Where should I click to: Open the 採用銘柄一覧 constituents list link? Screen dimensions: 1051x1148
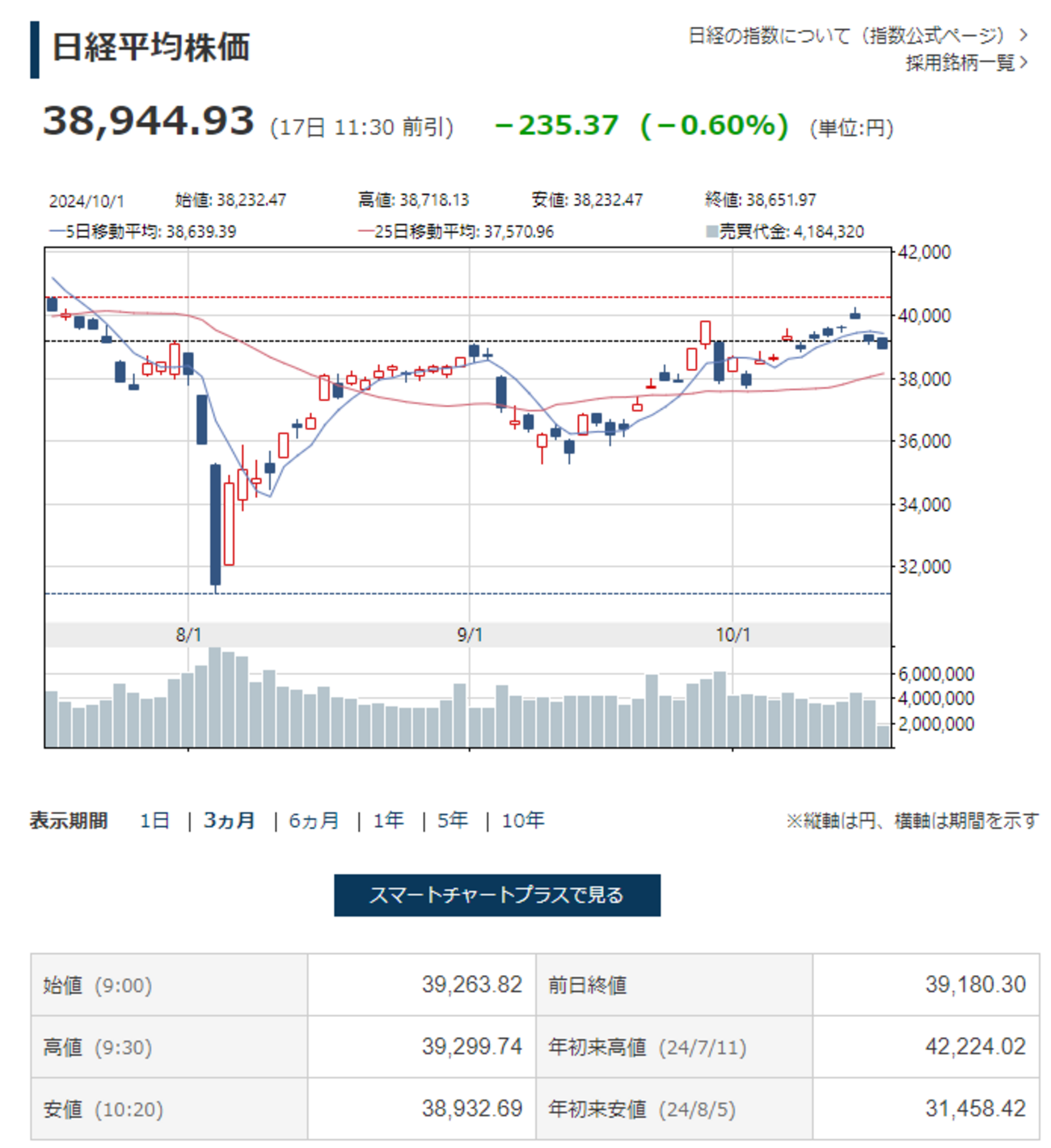(x=960, y=63)
